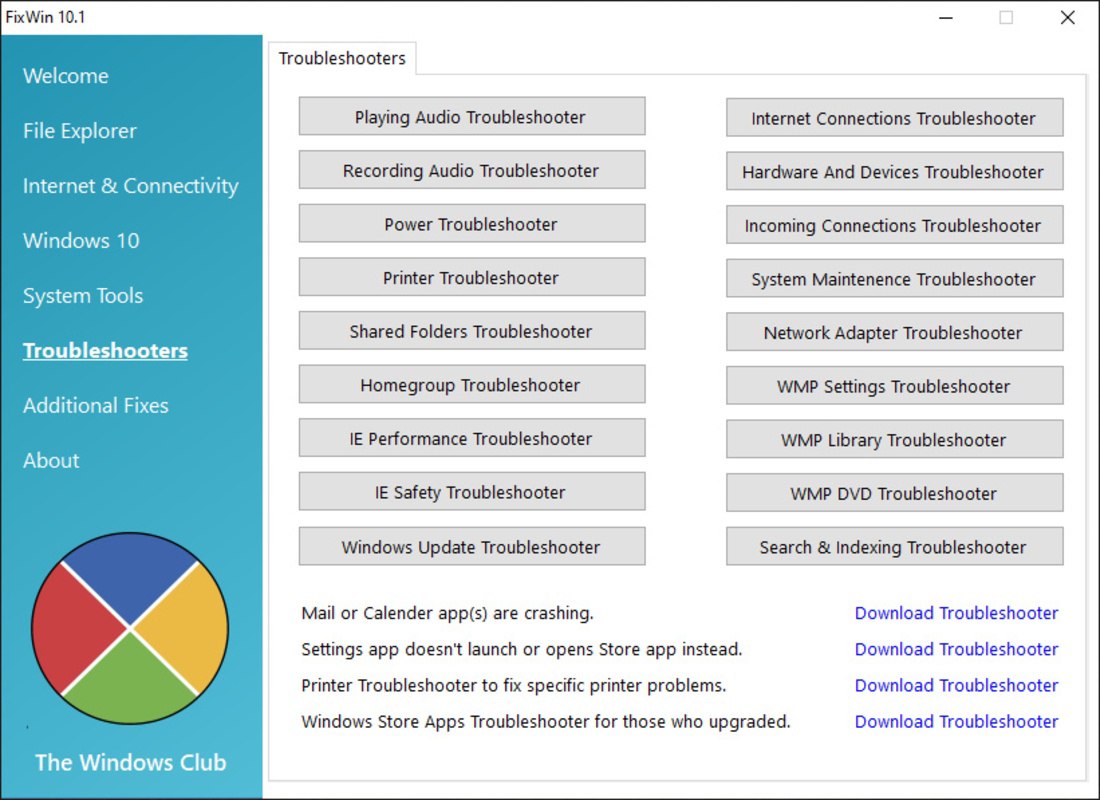
Task: Open System Tools section
Action: pos(83,295)
